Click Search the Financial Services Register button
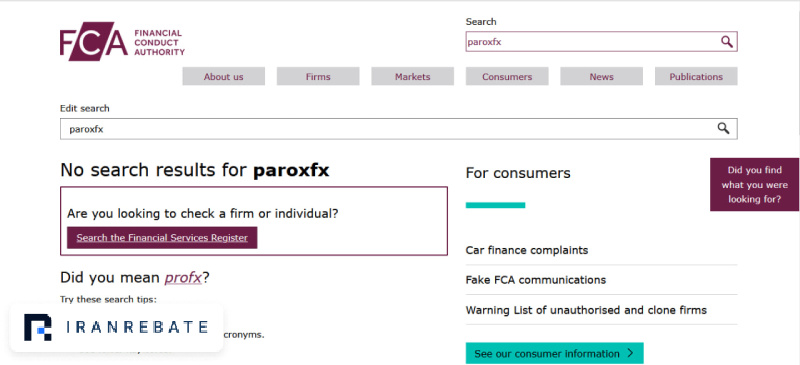The image size is (800, 365). pyautogui.click(x=162, y=238)
